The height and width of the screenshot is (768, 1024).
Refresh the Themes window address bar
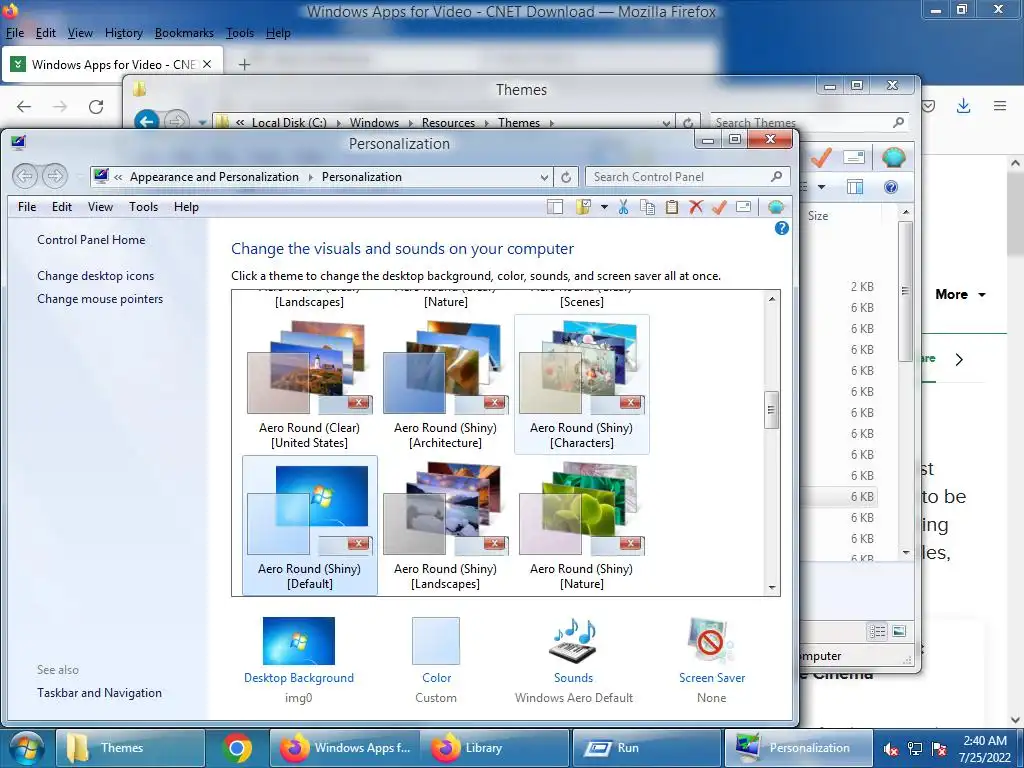tap(688, 123)
